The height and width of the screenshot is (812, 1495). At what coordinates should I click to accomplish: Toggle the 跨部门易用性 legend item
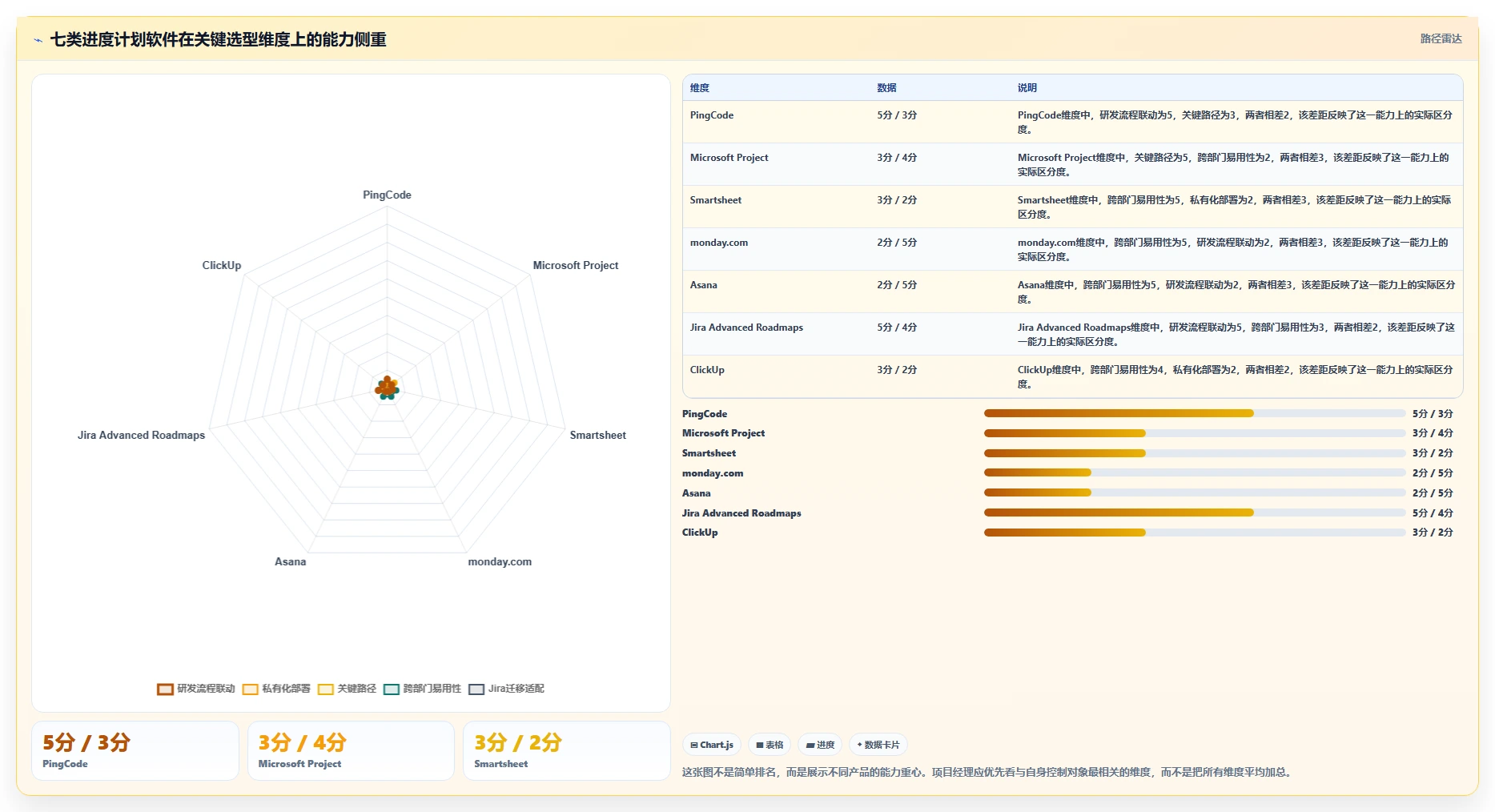pyautogui.click(x=423, y=689)
